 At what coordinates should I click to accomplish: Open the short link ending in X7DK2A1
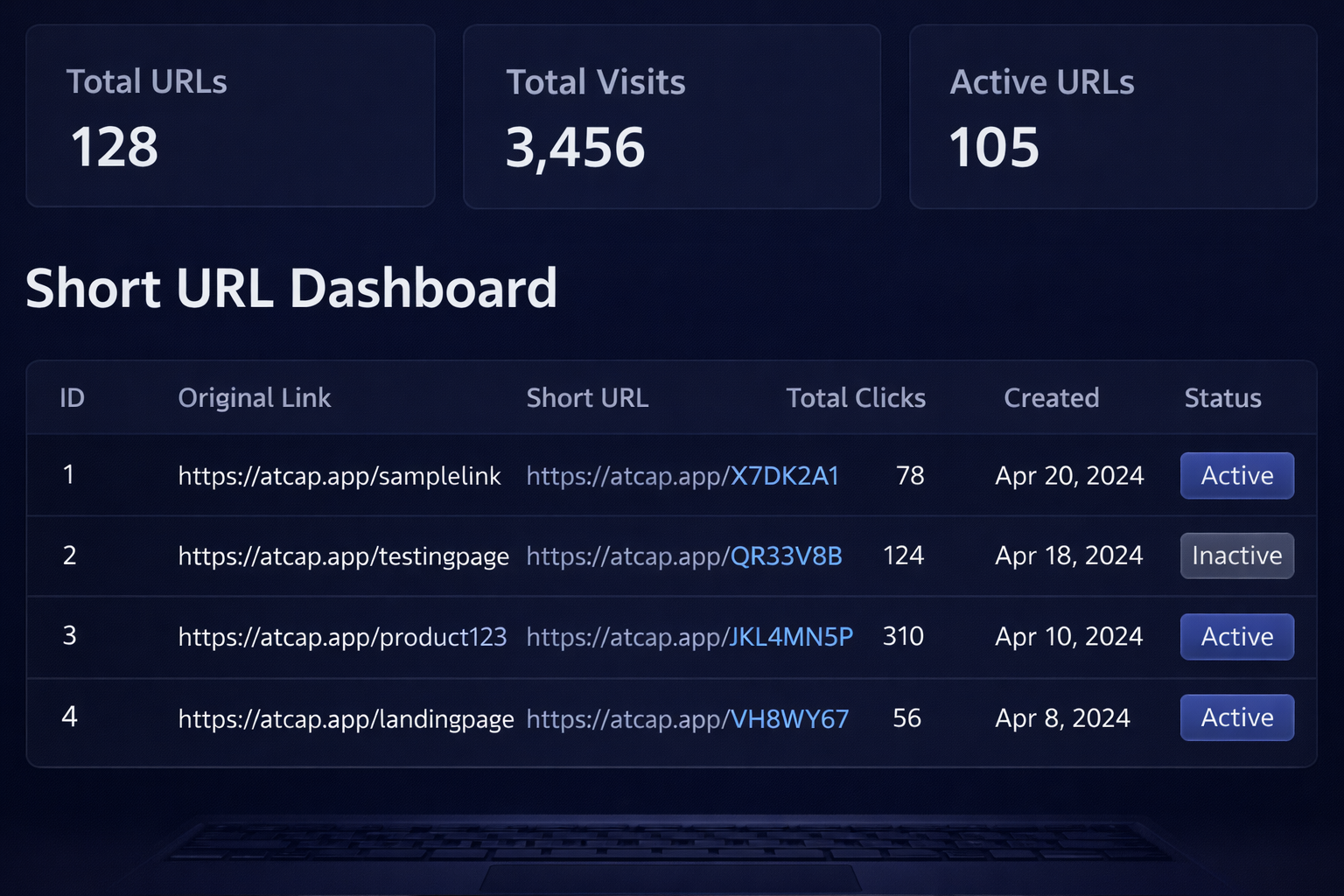click(x=682, y=476)
